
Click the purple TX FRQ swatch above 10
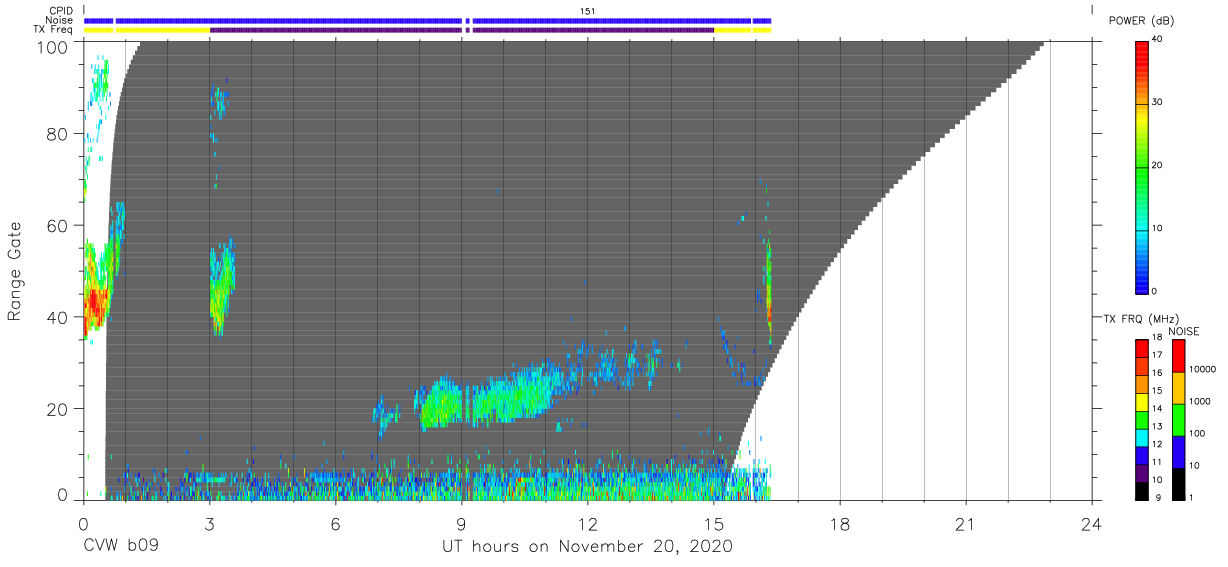click(x=1142, y=472)
